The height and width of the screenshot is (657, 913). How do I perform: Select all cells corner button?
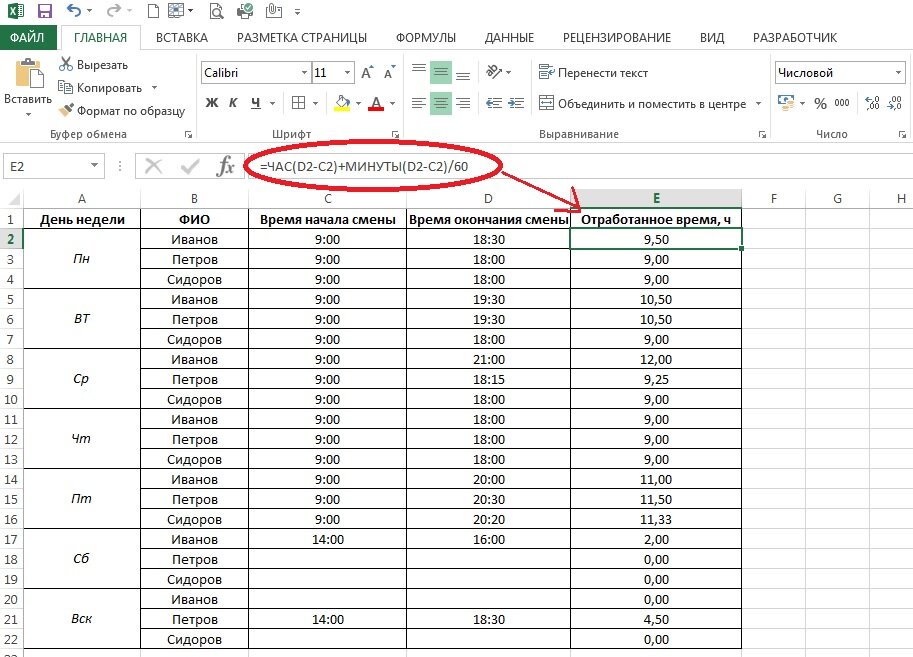click(12, 199)
